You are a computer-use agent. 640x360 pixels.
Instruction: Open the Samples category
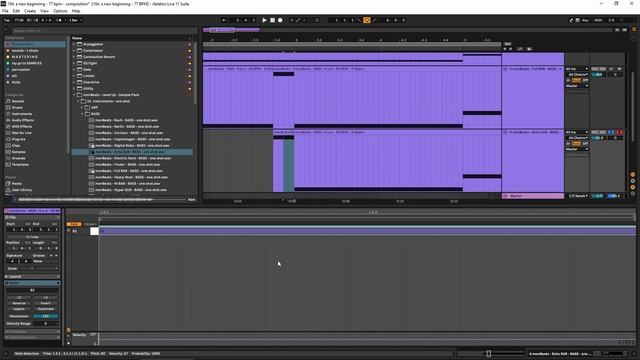tap(18, 152)
